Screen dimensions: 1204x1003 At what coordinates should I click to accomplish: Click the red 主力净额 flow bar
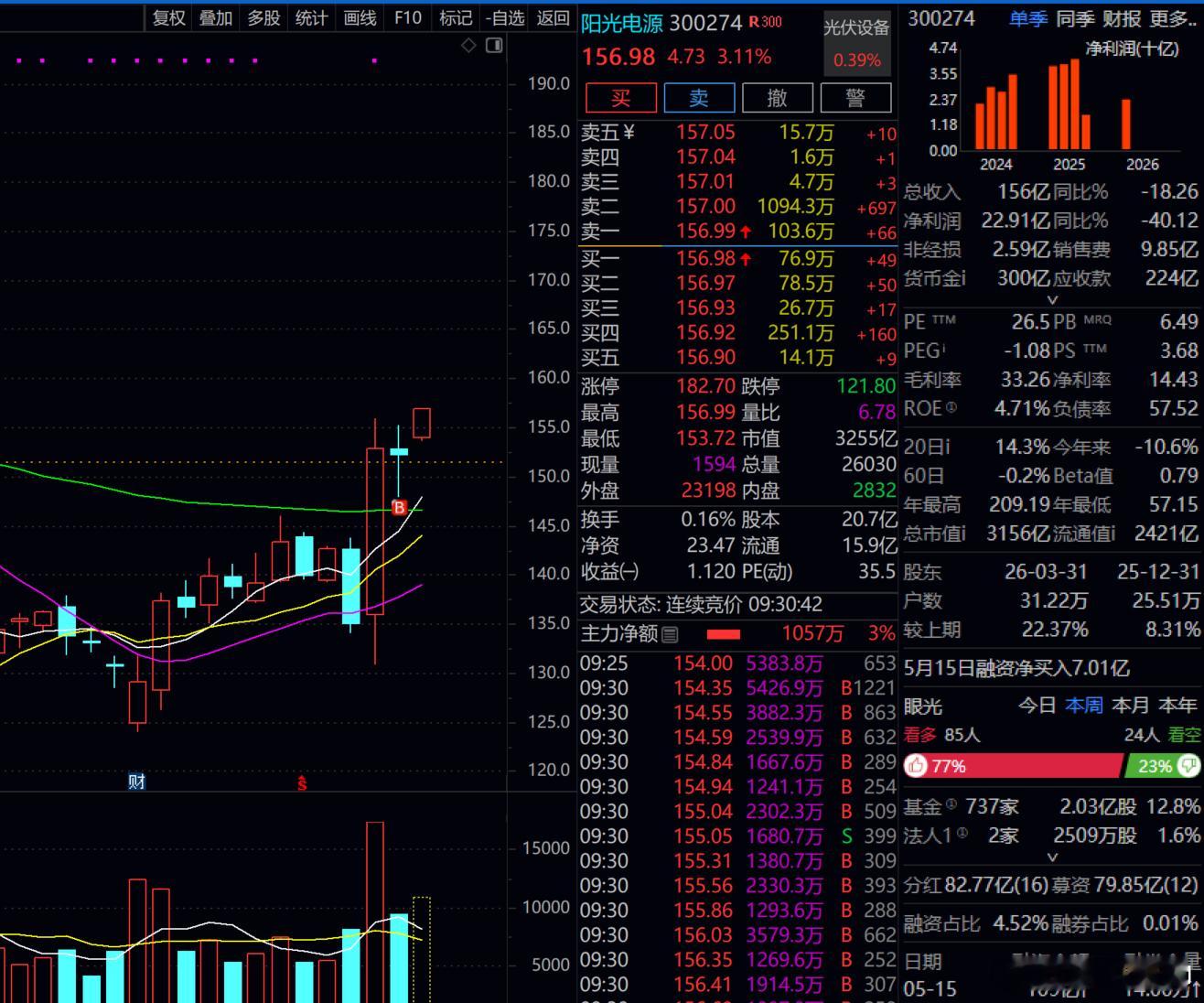tap(724, 634)
